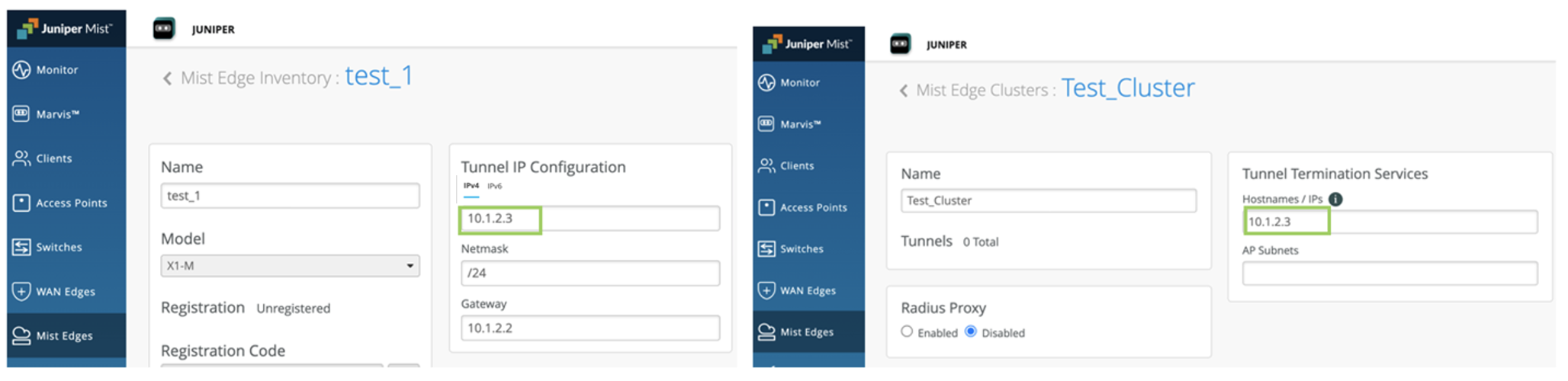Select Mist Edges icon in right sidebar
Screen dimensions: 1568x381
click(766, 331)
